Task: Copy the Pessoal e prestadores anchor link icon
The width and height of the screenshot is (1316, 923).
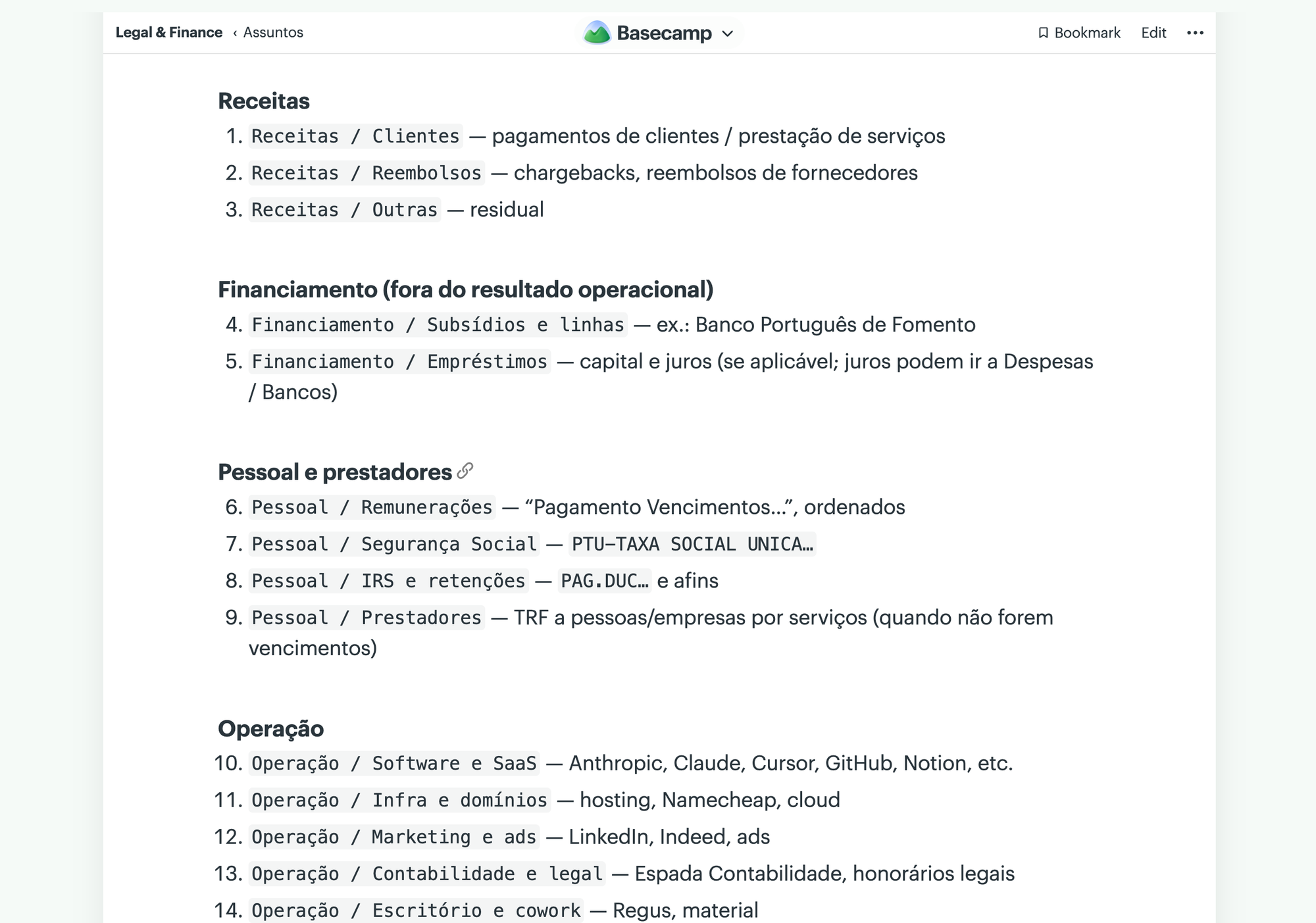Action: tap(465, 470)
